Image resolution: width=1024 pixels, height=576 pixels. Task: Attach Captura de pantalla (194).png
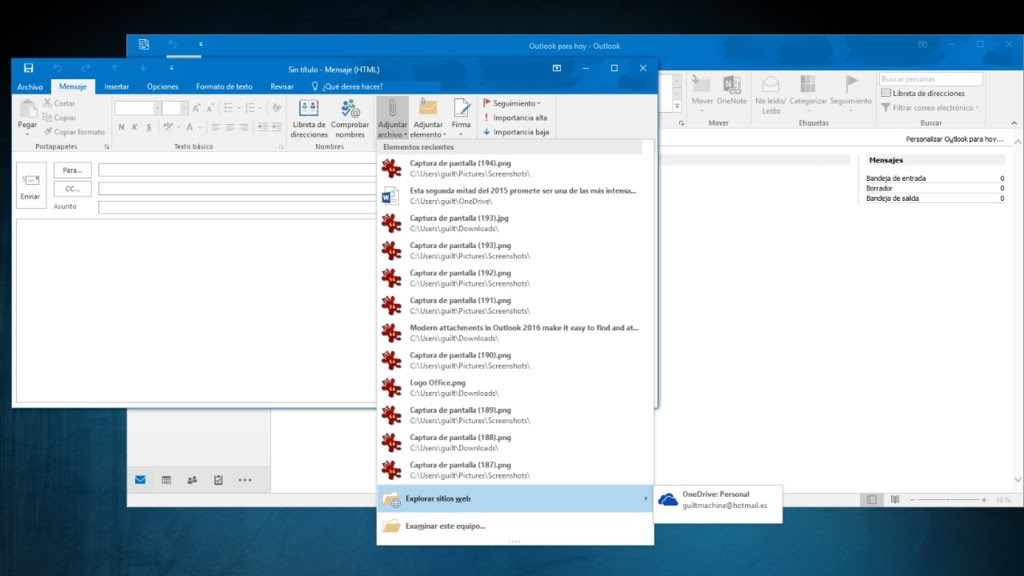tap(515, 168)
